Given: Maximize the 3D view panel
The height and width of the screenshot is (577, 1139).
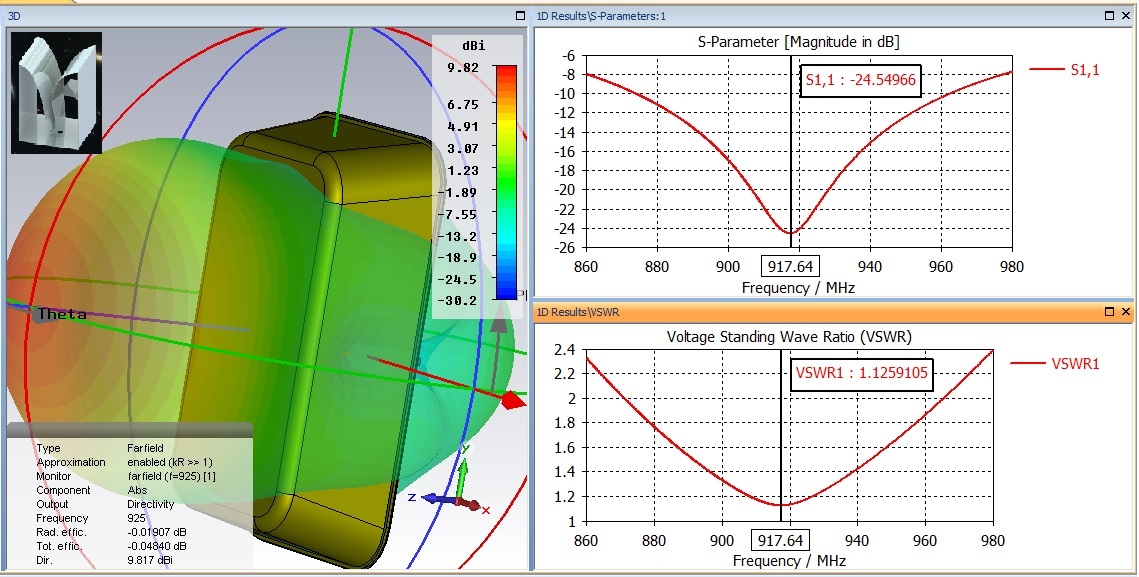Looking at the screenshot, I should [x=519, y=15].
